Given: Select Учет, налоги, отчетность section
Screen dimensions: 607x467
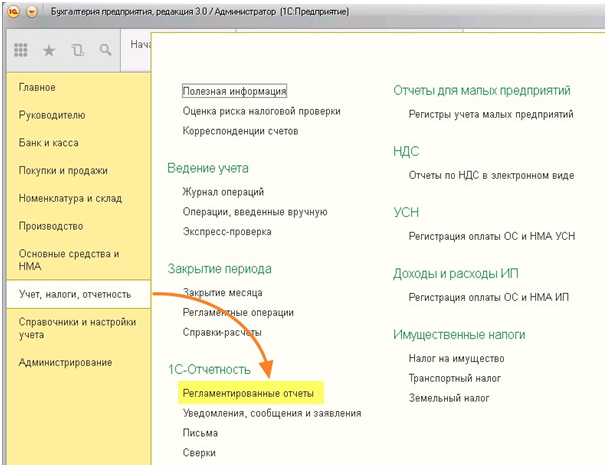Looking at the screenshot, I should point(79,294).
